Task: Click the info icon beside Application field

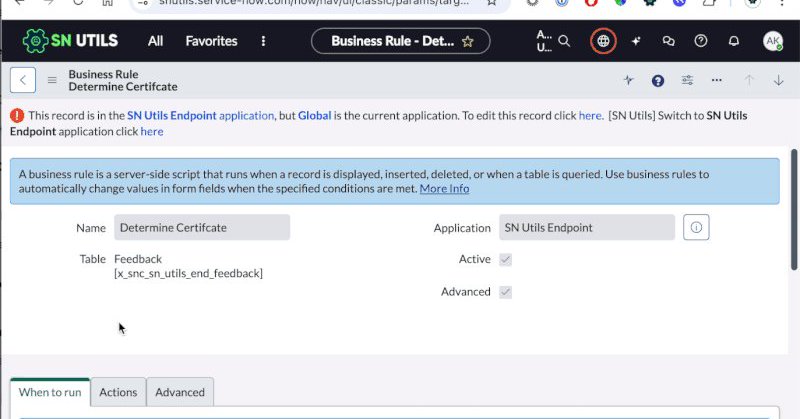Action: 696,228
